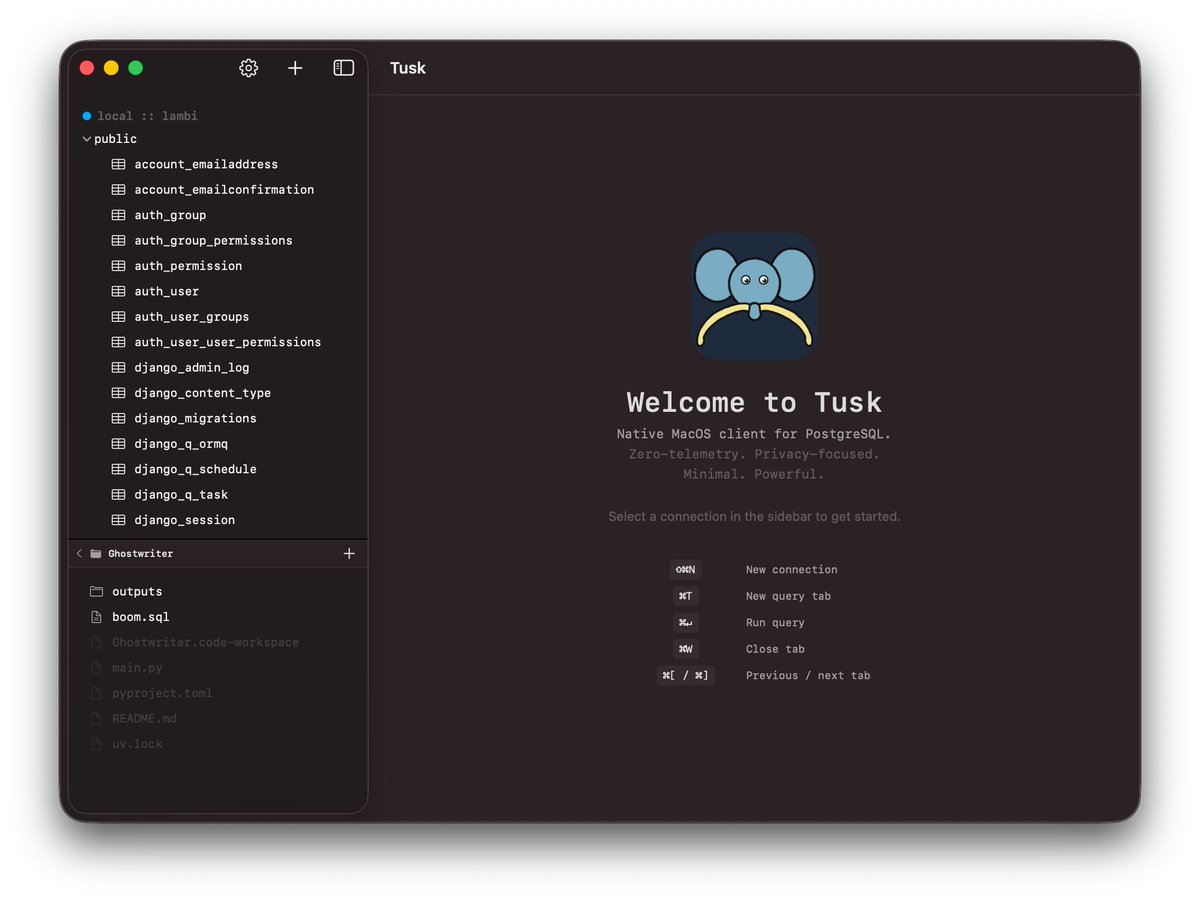Viewport: 1200px width, 901px height.
Task: Click the pyproject.toml file
Action: [162, 693]
